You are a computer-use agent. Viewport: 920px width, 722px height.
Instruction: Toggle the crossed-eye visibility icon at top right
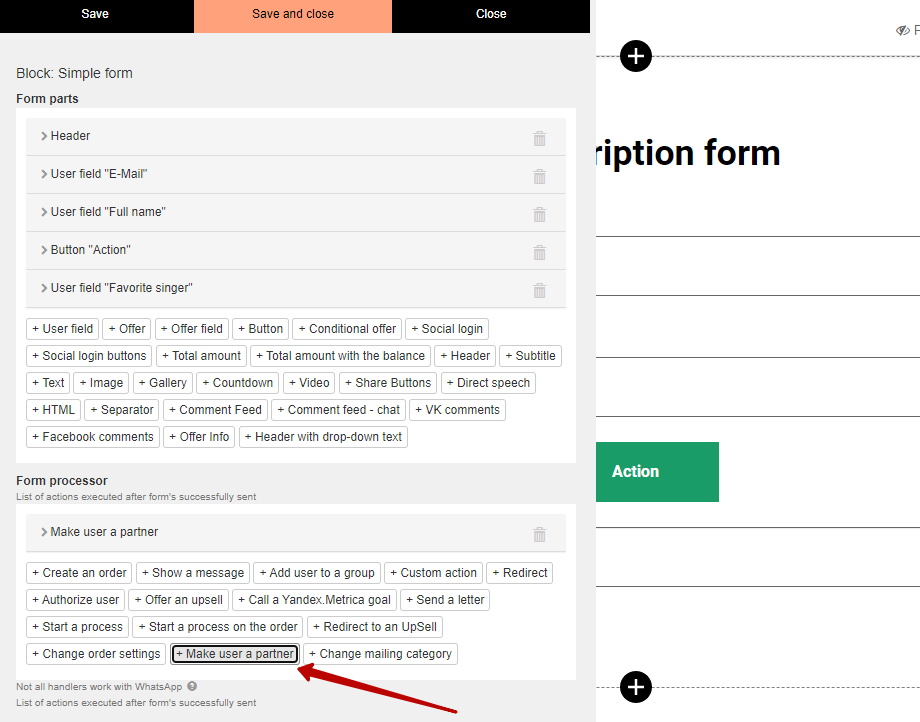(x=902, y=30)
